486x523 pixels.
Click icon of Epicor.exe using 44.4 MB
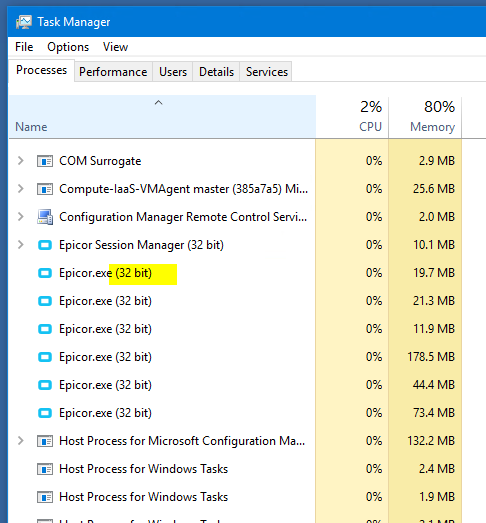coord(45,385)
